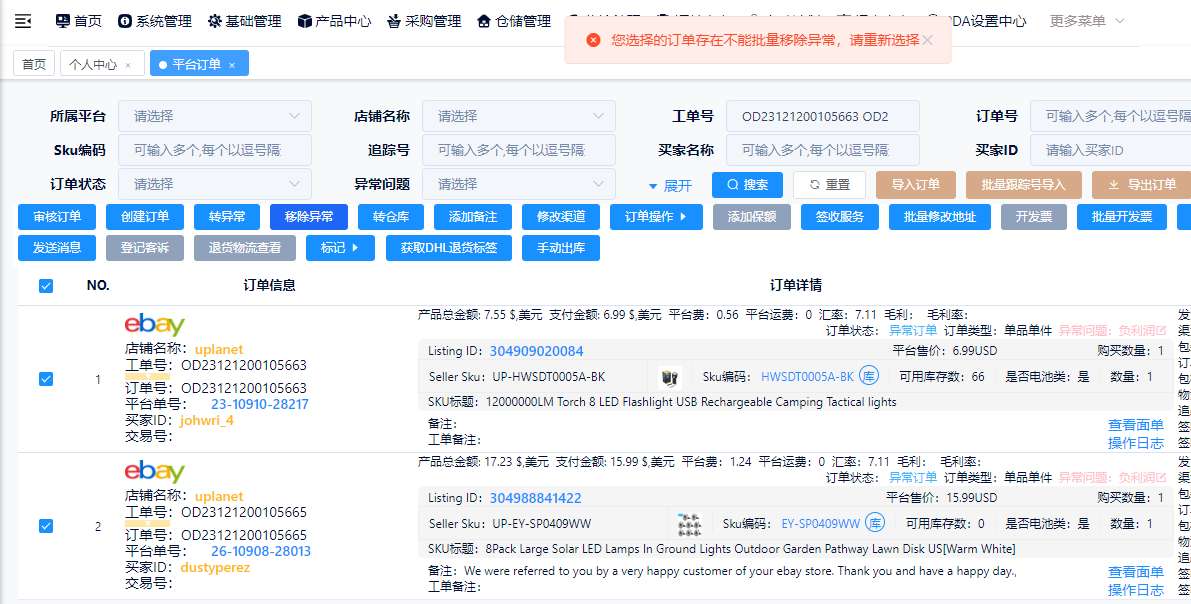Open the 所属平台 dropdown
The height and width of the screenshot is (604, 1191).
tap(214, 116)
